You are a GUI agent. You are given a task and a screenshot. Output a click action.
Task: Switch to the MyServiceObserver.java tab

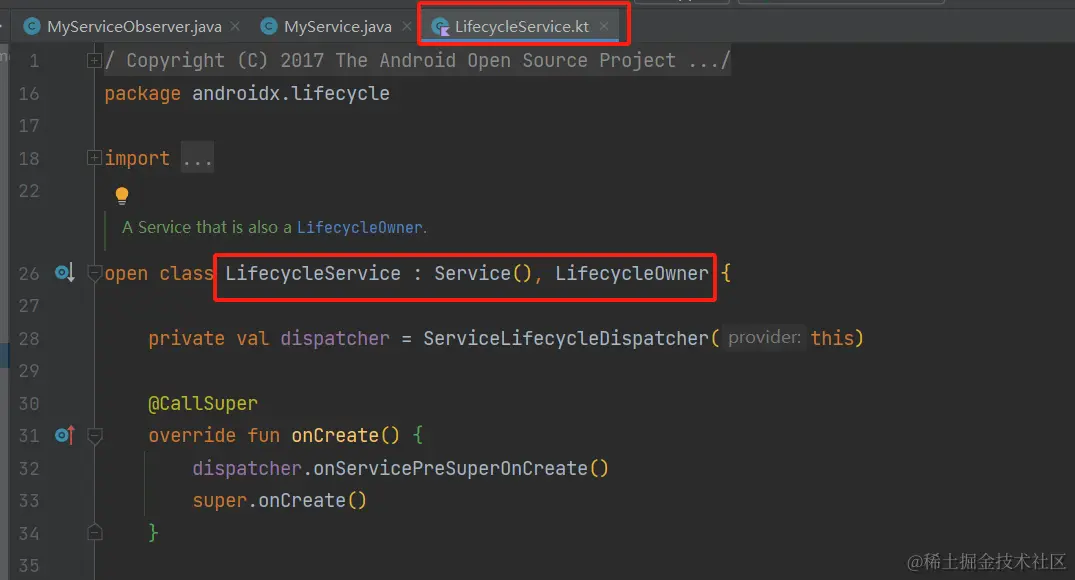point(133,27)
